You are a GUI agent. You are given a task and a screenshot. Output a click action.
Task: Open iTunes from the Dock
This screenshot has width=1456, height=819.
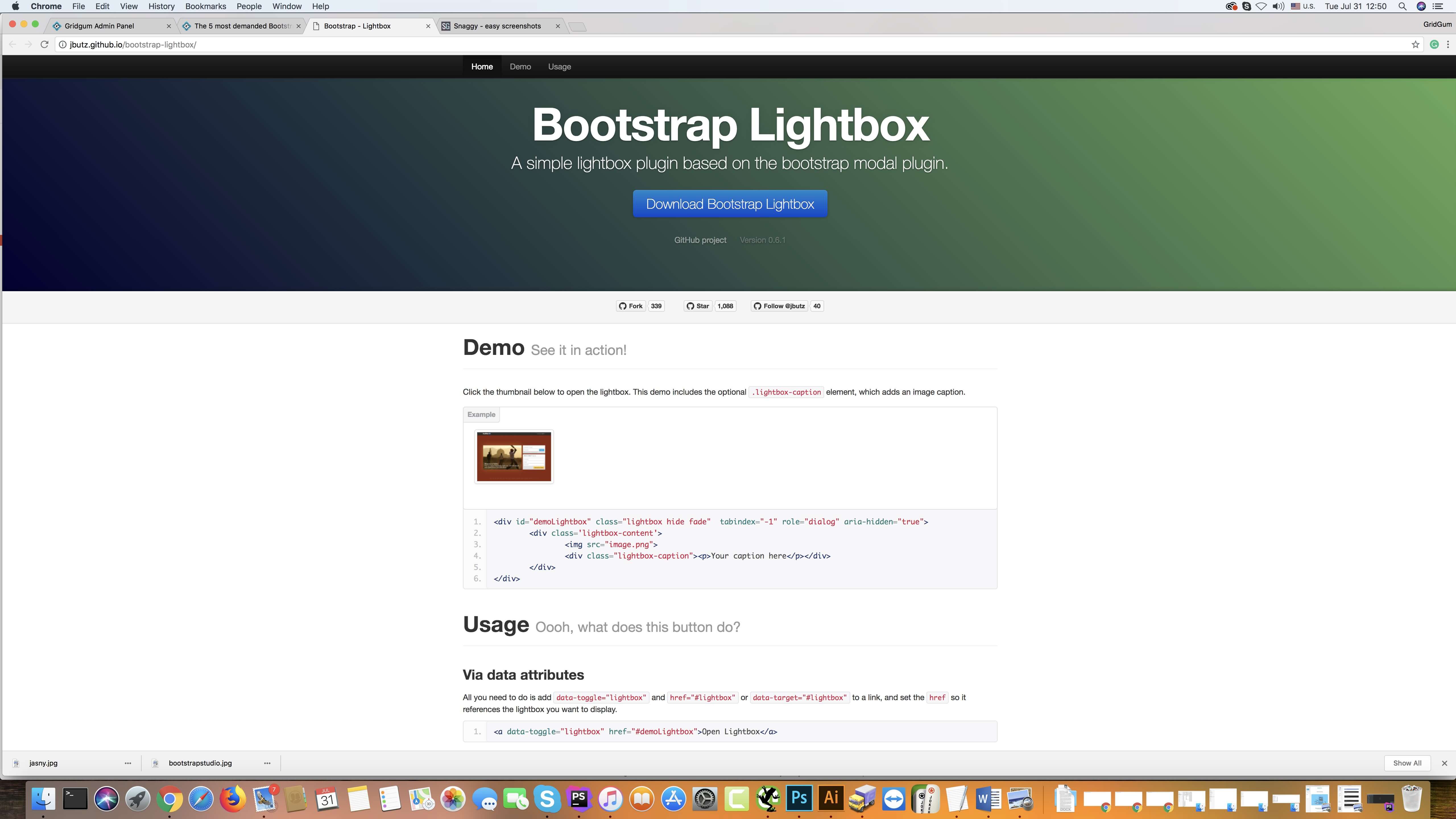tap(611, 799)
